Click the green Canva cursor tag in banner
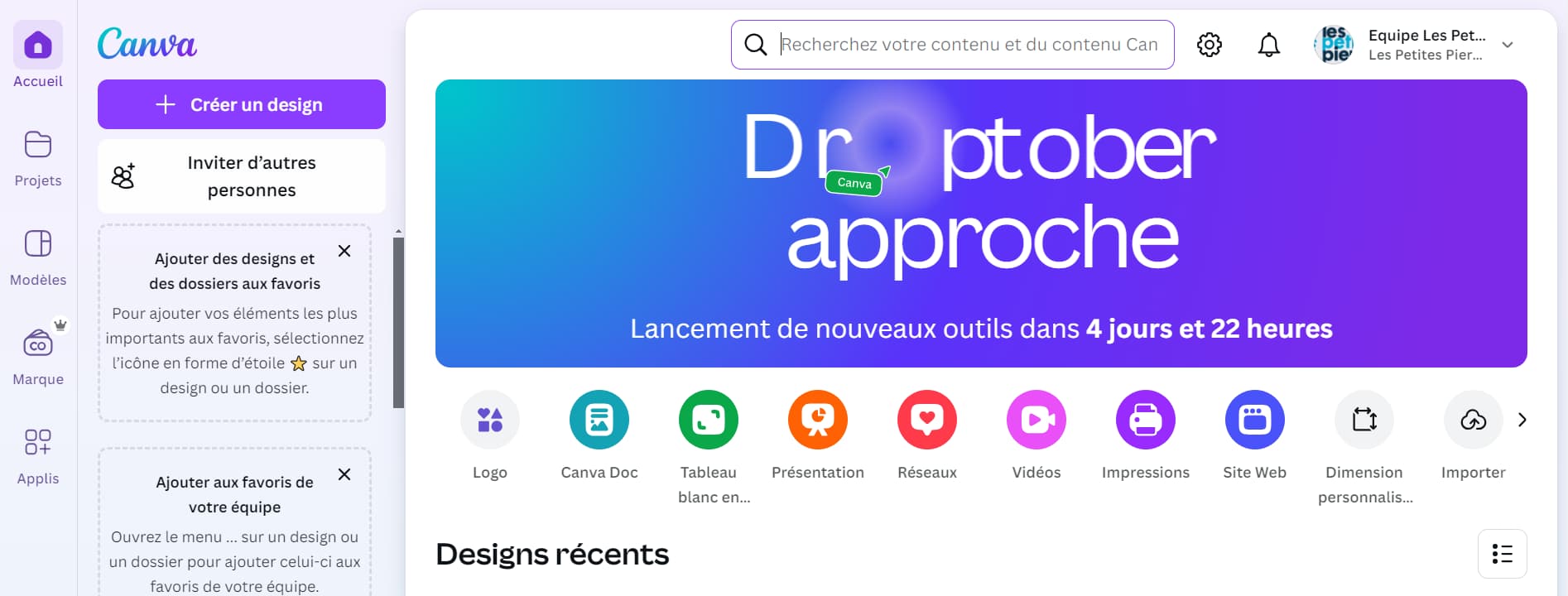 (854, 183)
